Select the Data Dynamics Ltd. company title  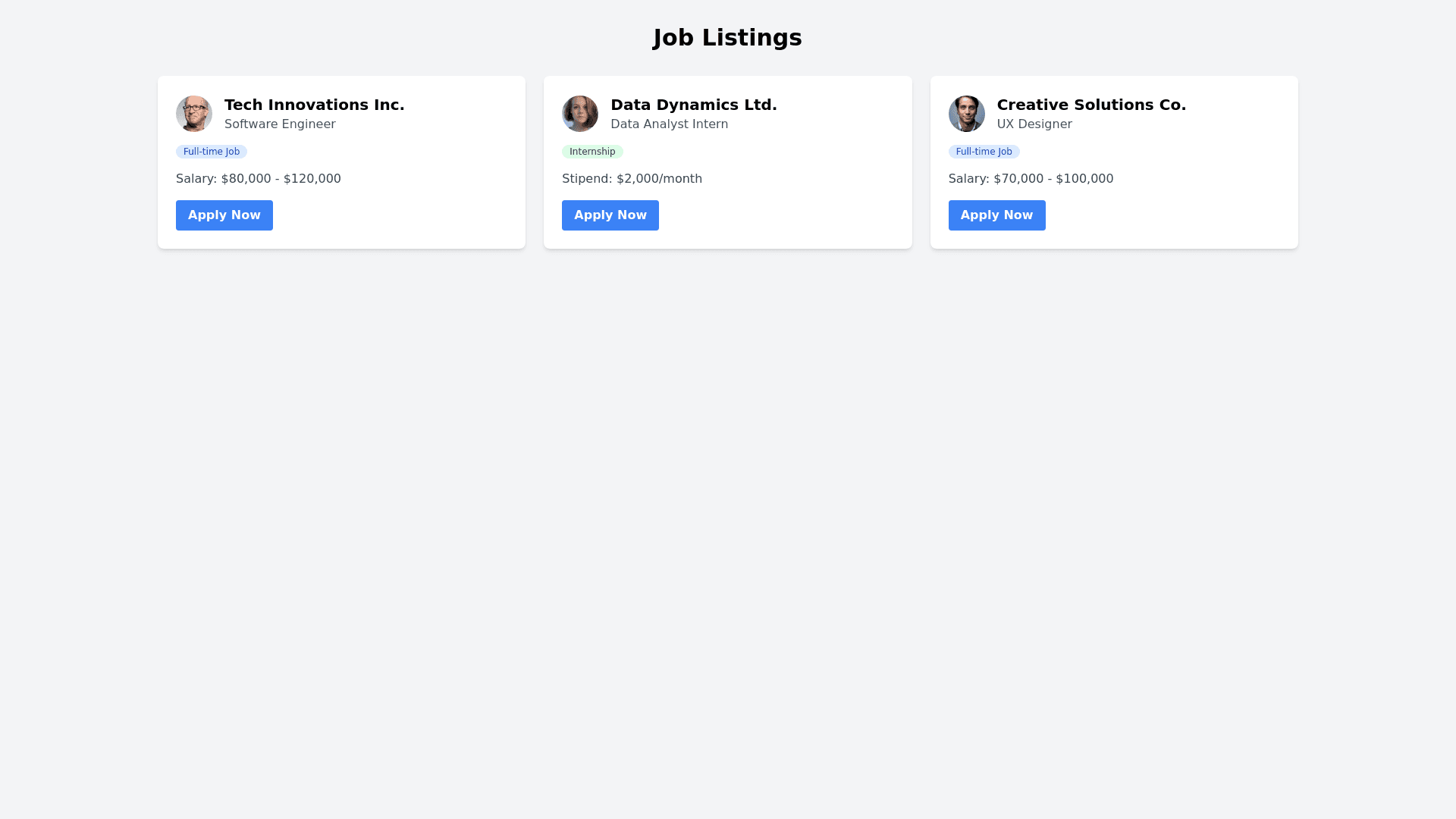694,105
